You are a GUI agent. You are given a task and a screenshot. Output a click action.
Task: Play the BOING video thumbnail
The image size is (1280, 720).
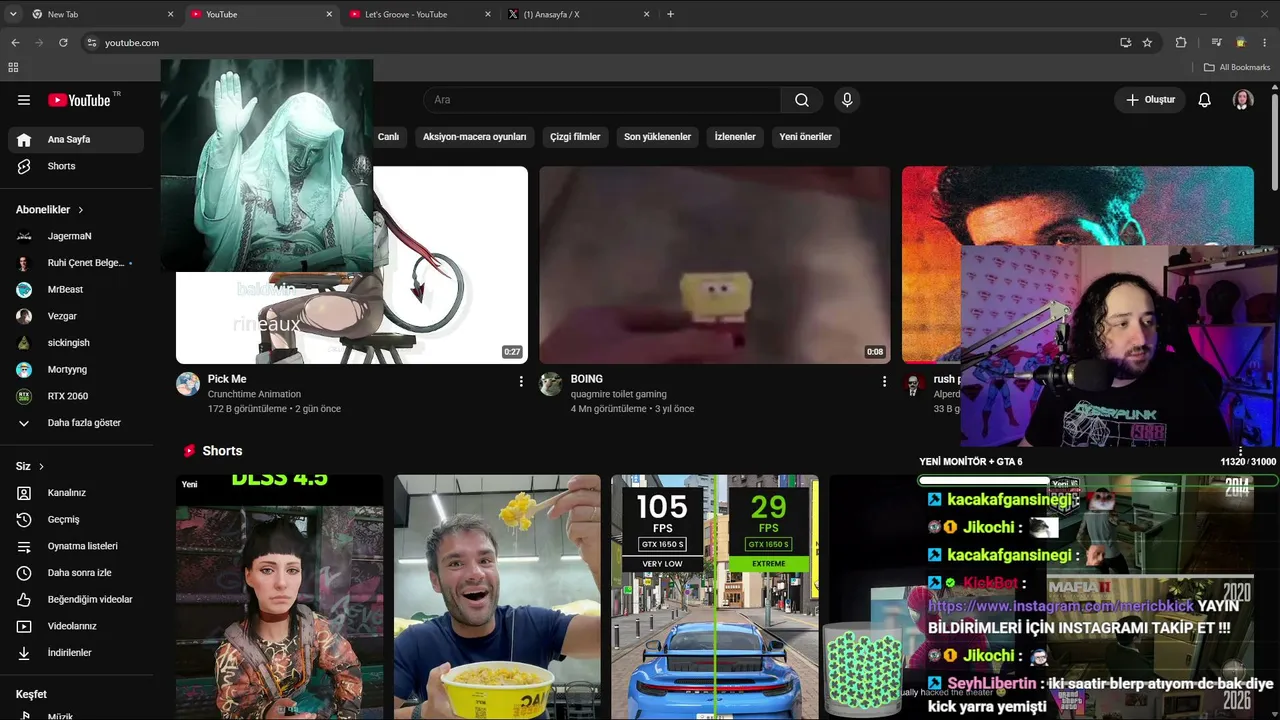(x=715, y=265)
